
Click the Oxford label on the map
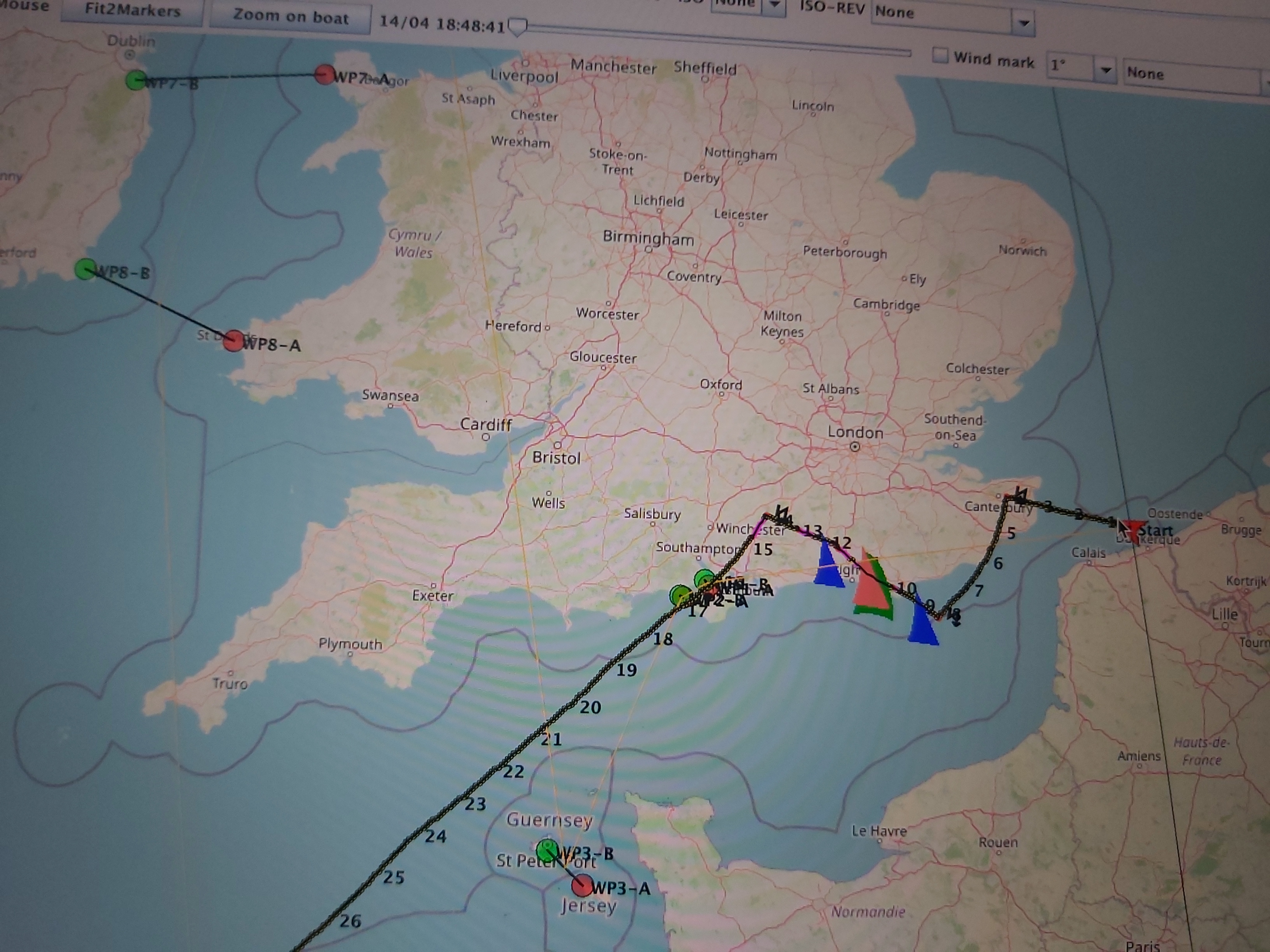coord(721,384)
